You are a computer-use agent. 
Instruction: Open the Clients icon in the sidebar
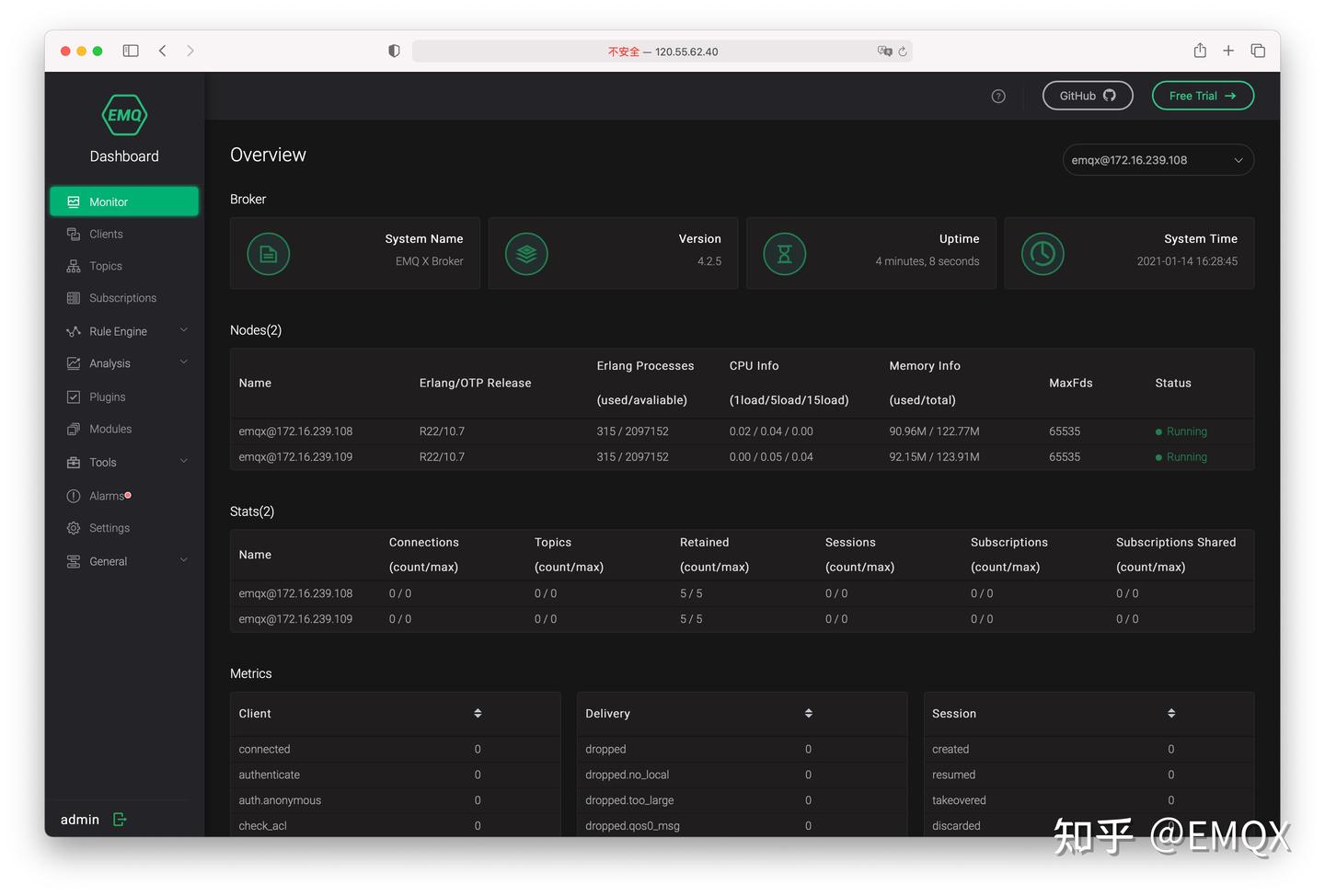tap(75, 234)
